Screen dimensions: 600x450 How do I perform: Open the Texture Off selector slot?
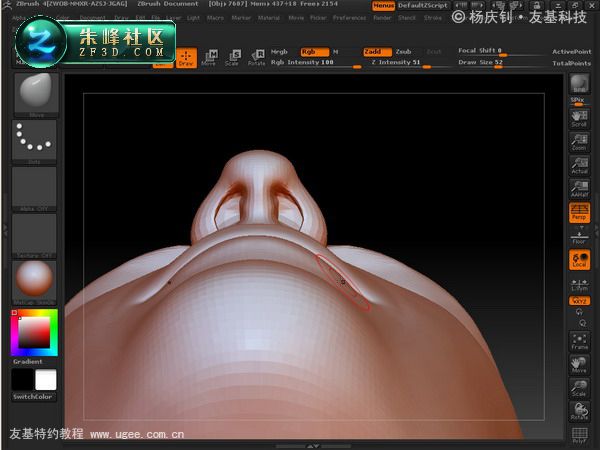(34, 236)
